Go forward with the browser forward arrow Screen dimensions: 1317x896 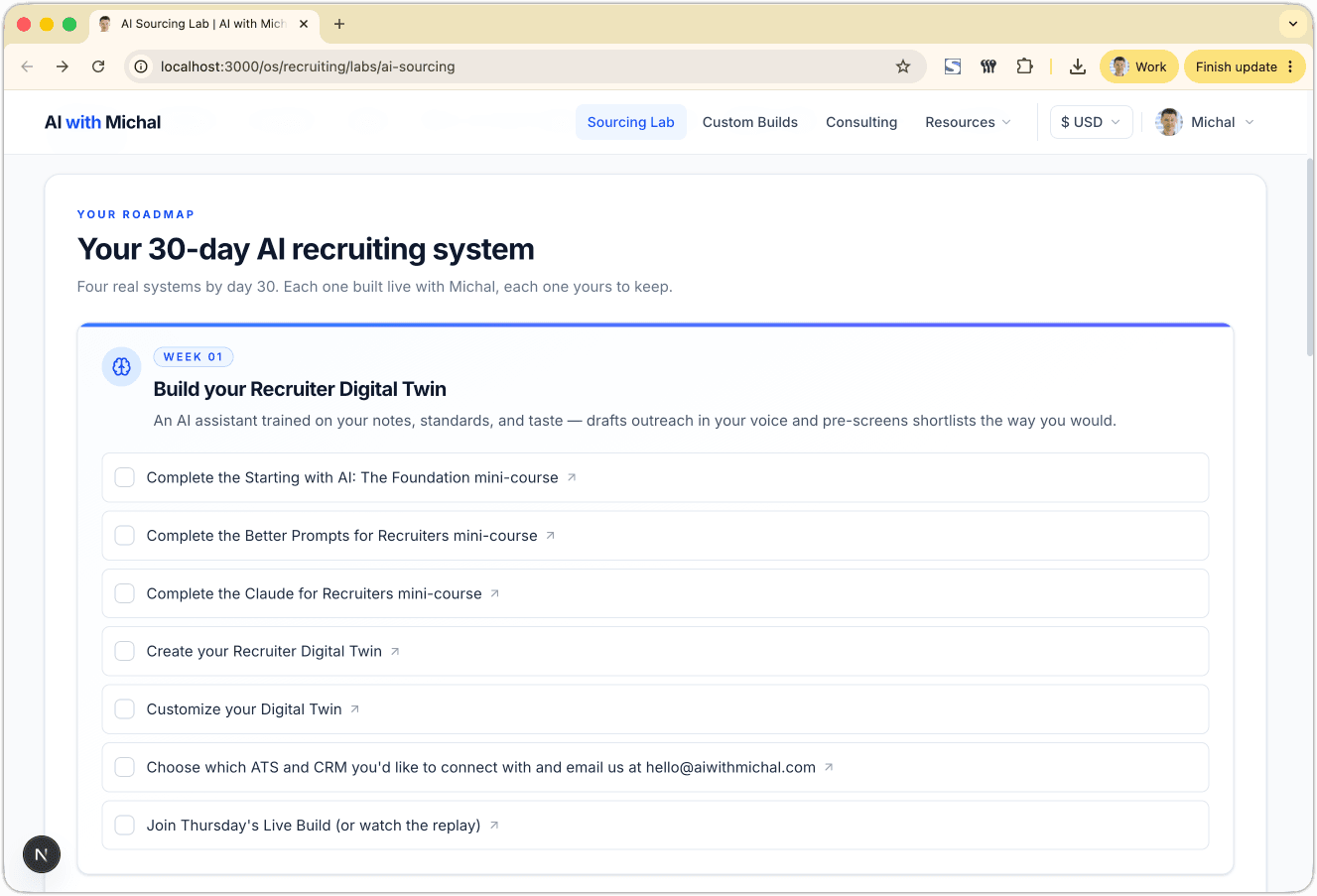click(63, 66)
